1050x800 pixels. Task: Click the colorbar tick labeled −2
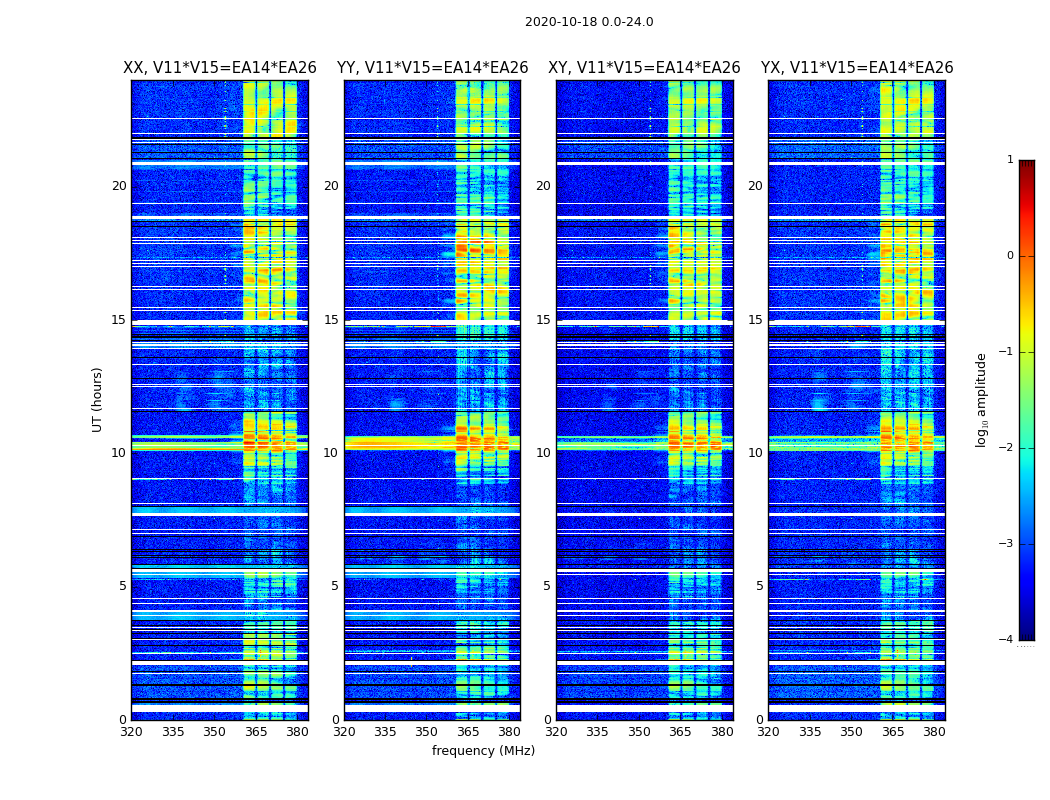[x=1006, y=447]
